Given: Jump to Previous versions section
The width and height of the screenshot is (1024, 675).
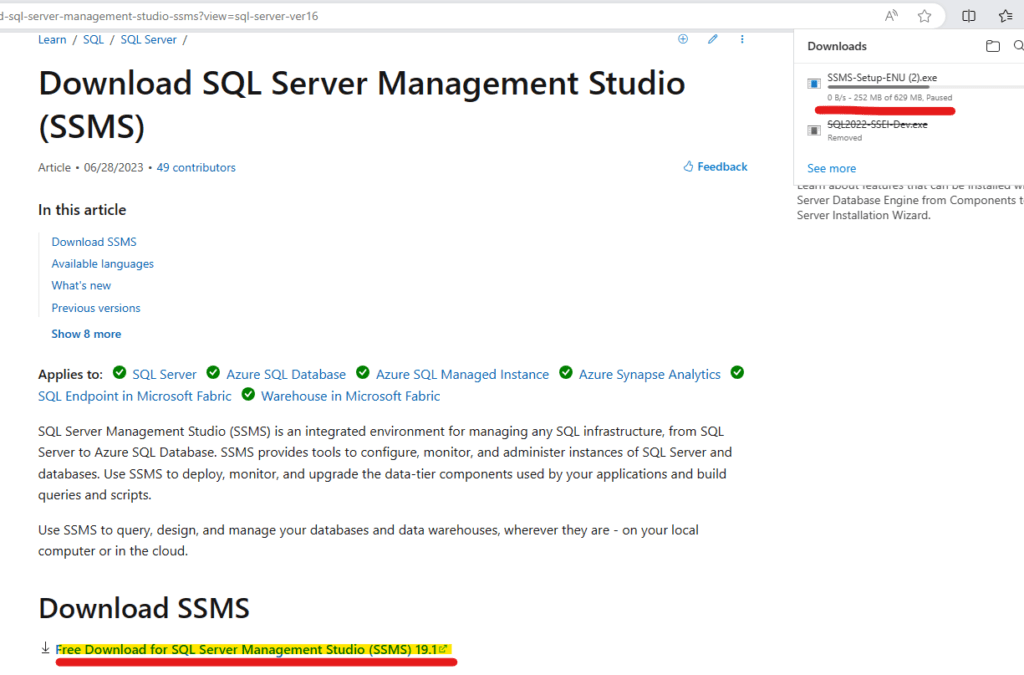Looking at the screenshot, I should [96, 307].
